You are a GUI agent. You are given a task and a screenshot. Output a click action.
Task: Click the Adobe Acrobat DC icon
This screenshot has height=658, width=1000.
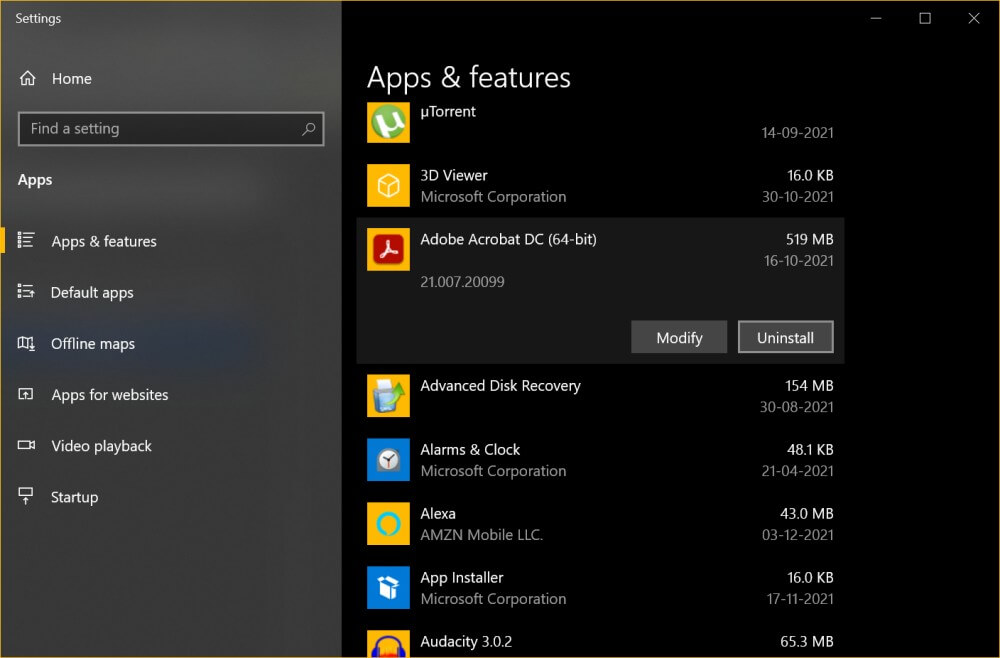click(388, 249)
